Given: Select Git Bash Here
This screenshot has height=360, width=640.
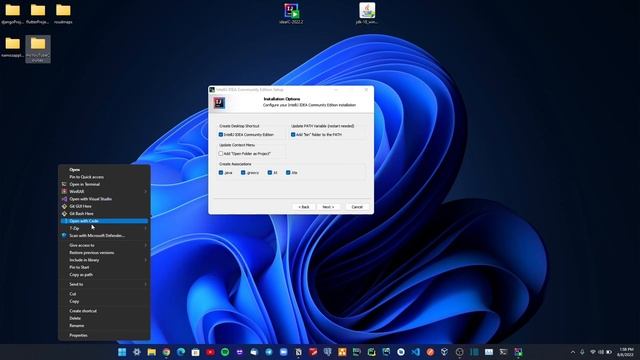Looking at the screenshot, I should point(104,213).
